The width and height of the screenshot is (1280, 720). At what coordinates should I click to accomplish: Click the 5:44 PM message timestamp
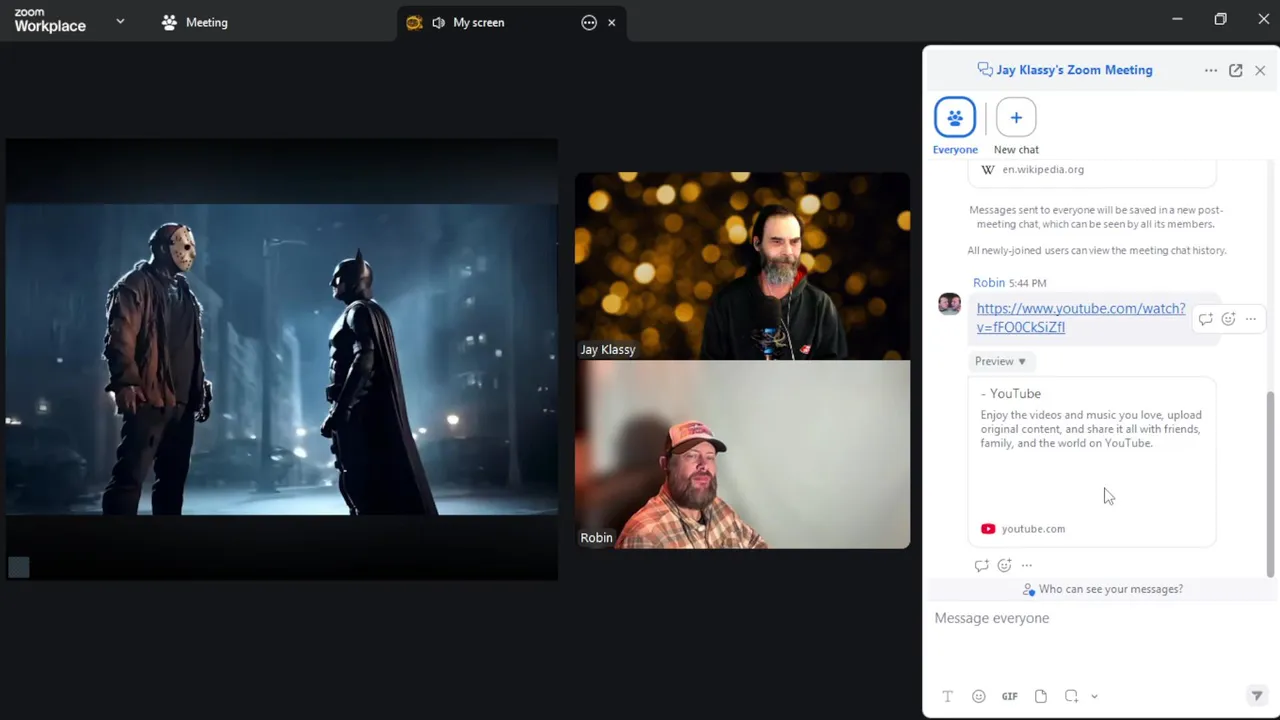[1027, 283]
